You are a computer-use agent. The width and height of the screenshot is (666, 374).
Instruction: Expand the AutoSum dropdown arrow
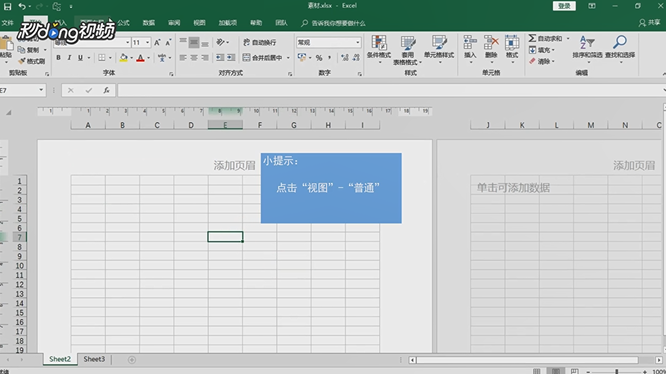pyautogui.click(x=568, y=38)
